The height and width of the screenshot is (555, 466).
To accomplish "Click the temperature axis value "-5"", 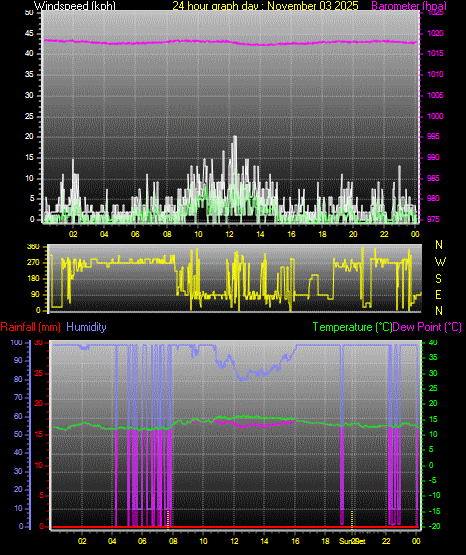I will tap(434, 480).
